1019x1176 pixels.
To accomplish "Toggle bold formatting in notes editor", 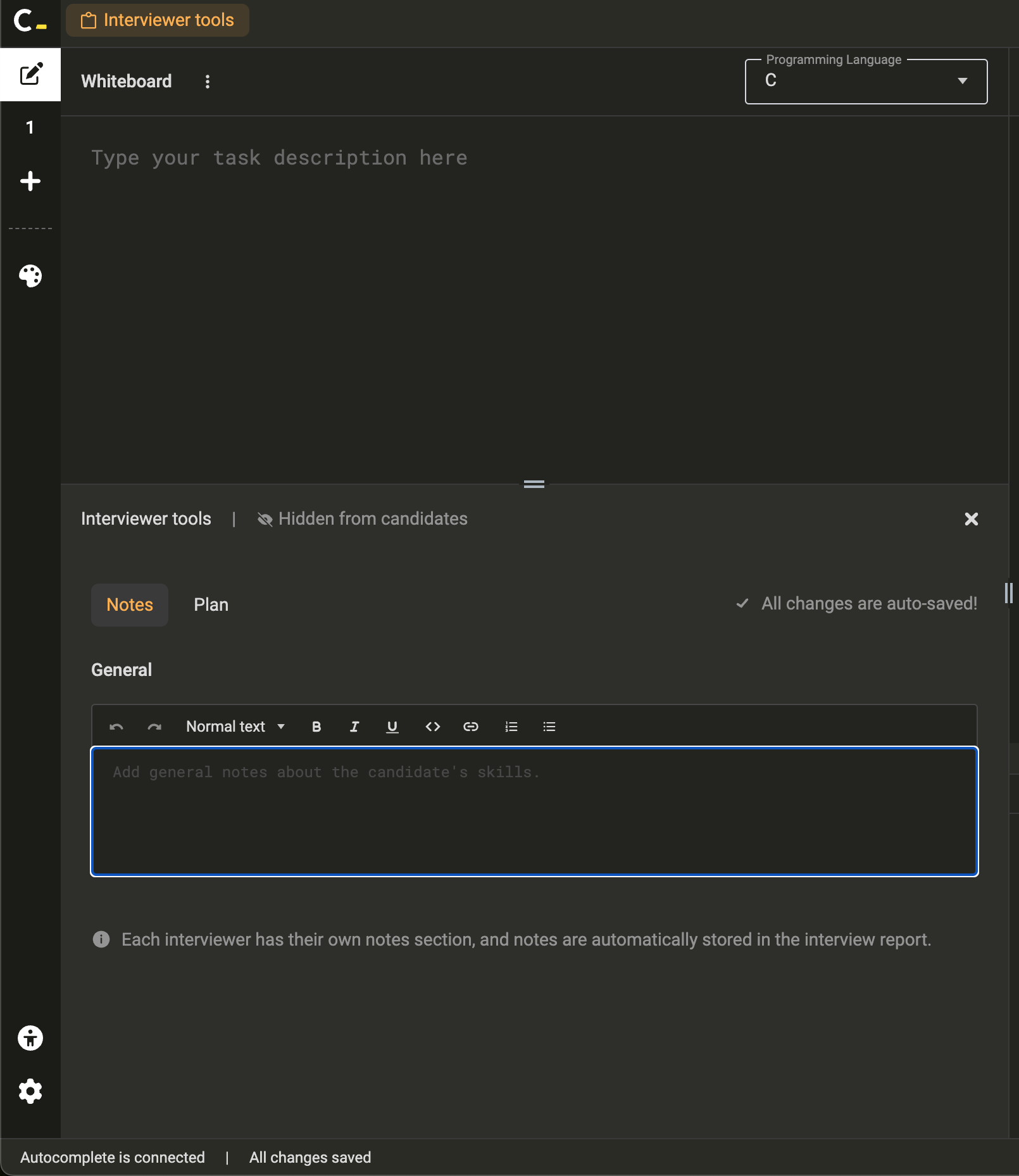I will [x=316, y=727].
